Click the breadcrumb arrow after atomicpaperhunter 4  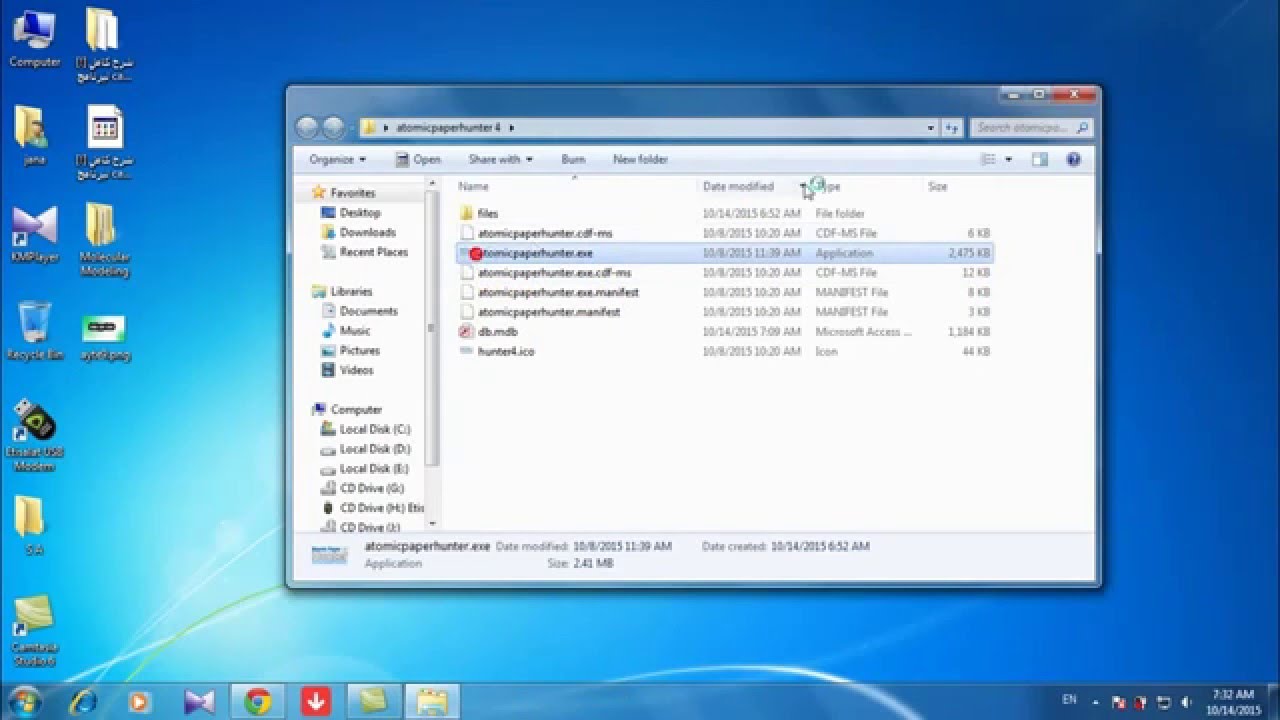[511, 128]
